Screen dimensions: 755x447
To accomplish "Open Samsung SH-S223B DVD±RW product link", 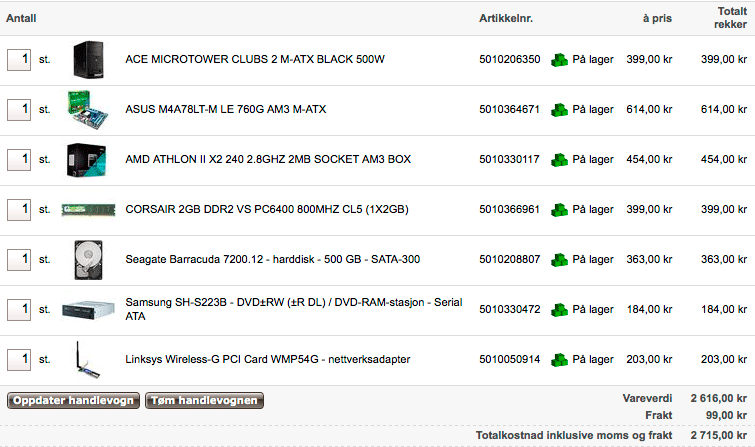I will [294, 309].
